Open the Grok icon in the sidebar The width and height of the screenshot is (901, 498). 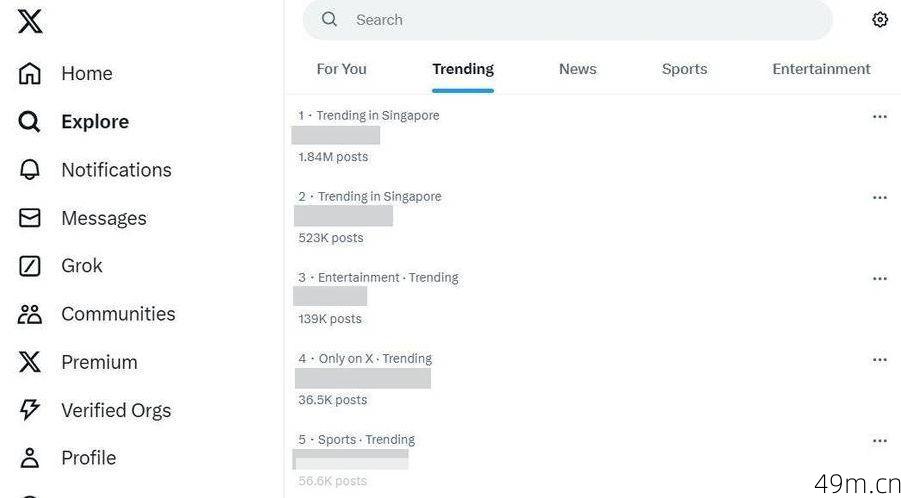click(x=29, y=266)
